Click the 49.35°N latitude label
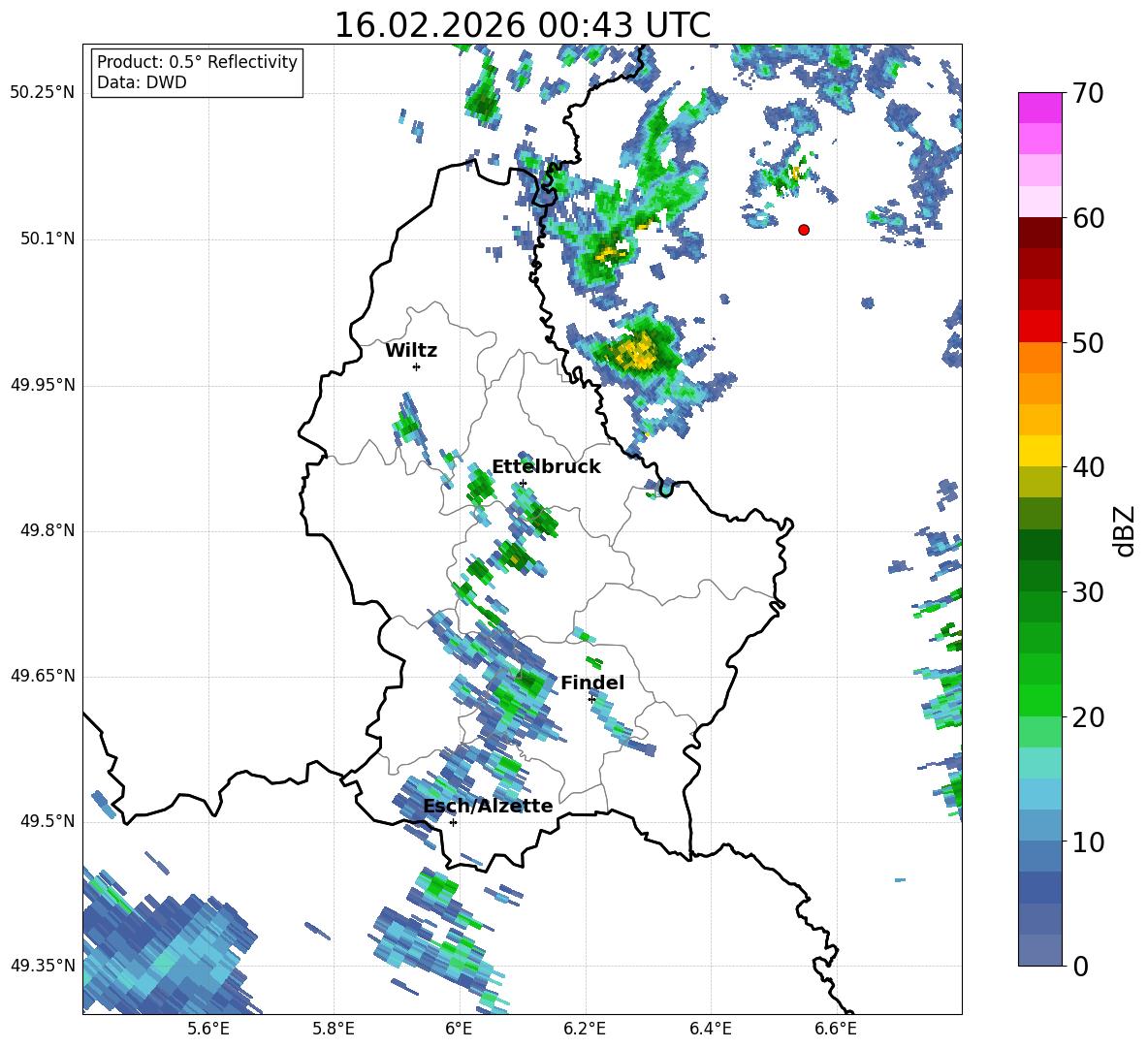The height and width of the screenshot is (1048, 1148). coord(43,966)
